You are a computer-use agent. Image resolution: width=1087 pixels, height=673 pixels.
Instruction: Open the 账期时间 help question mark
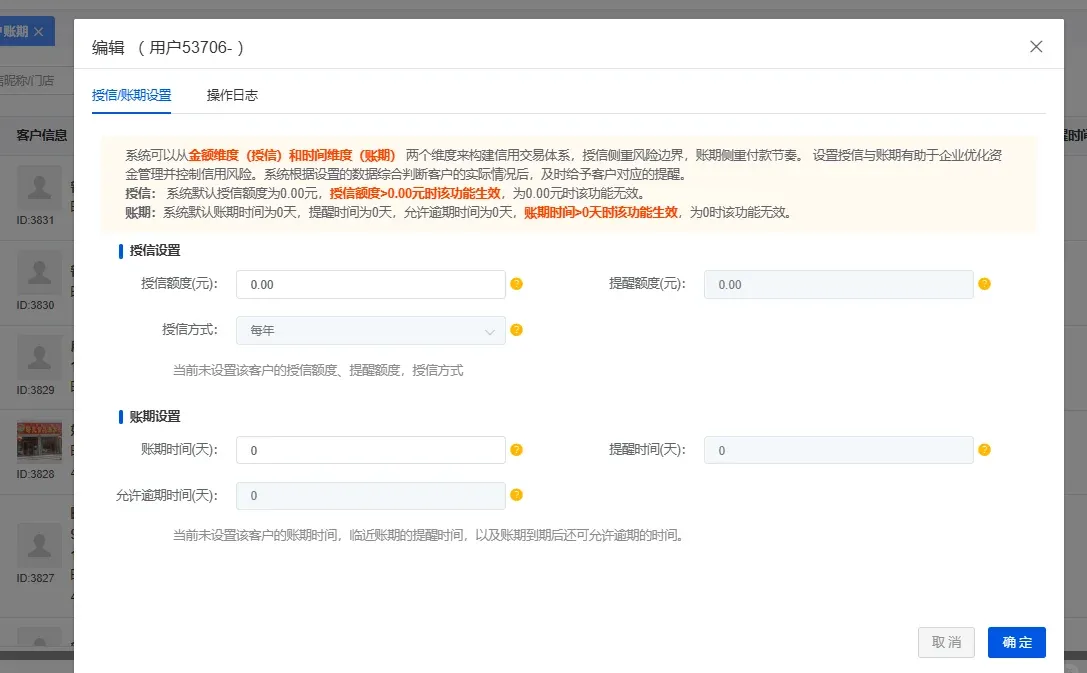pyautogui.click(x=517, y=450)
